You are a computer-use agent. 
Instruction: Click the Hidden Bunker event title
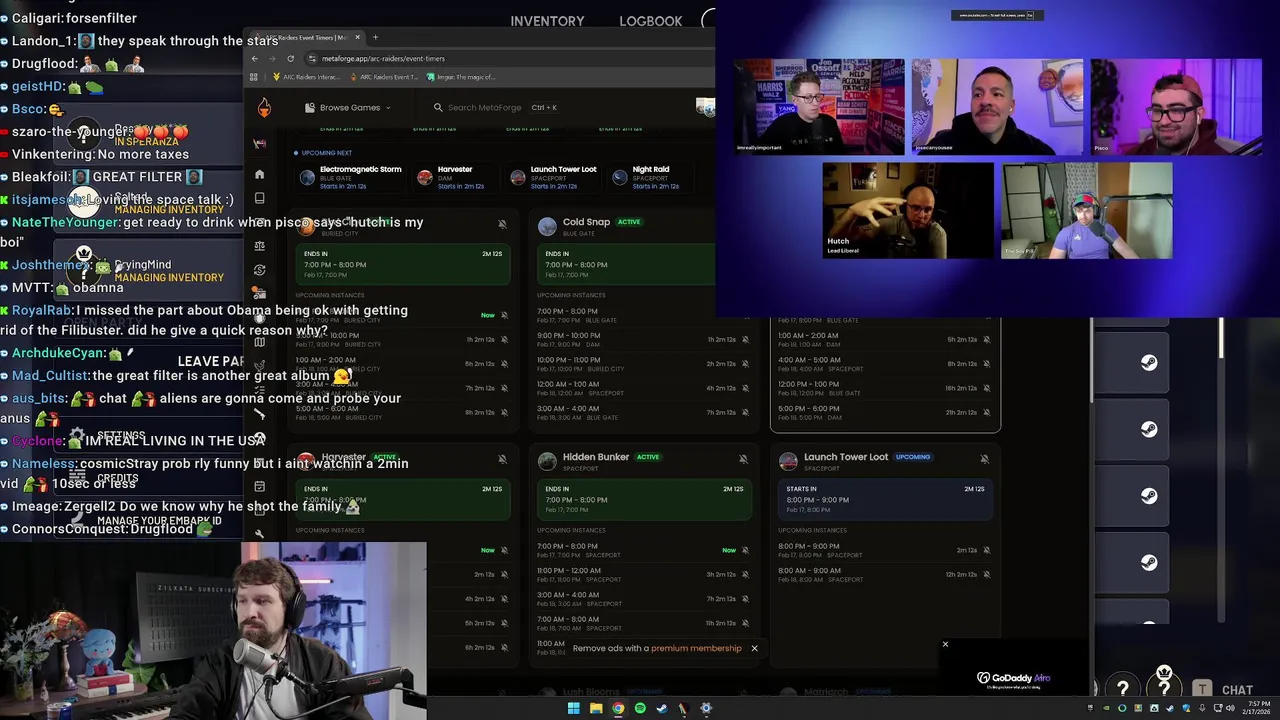pyautogui.click(x=596, y=457)
